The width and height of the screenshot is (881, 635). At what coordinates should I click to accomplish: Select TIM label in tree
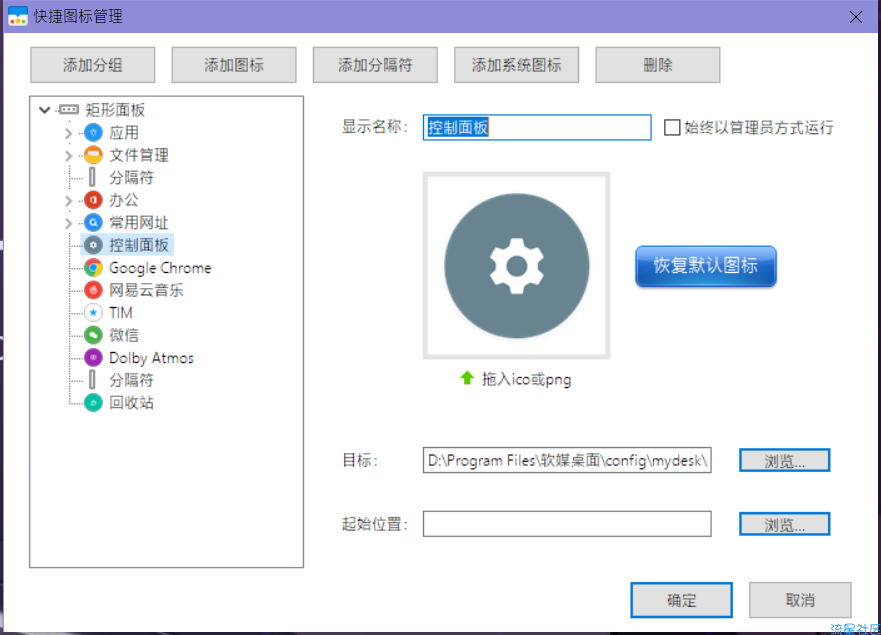click(x=121, y=312)
